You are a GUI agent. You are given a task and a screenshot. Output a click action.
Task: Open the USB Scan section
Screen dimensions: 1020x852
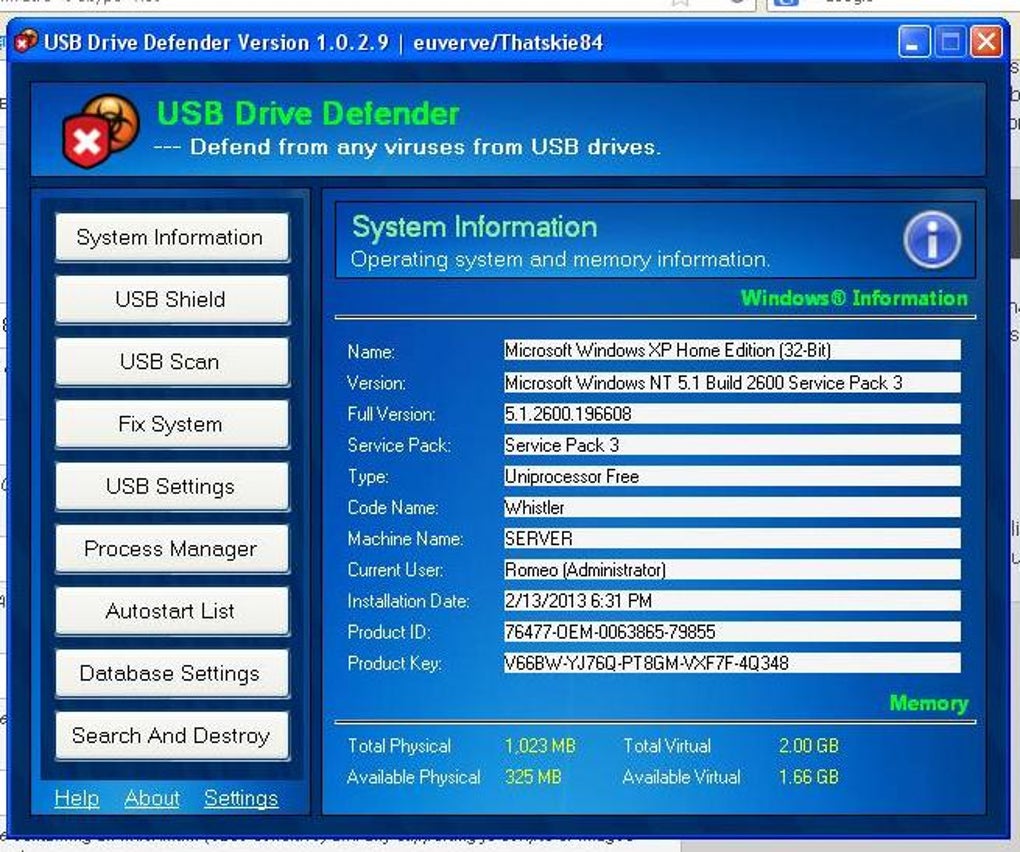(x=172, y=362)
